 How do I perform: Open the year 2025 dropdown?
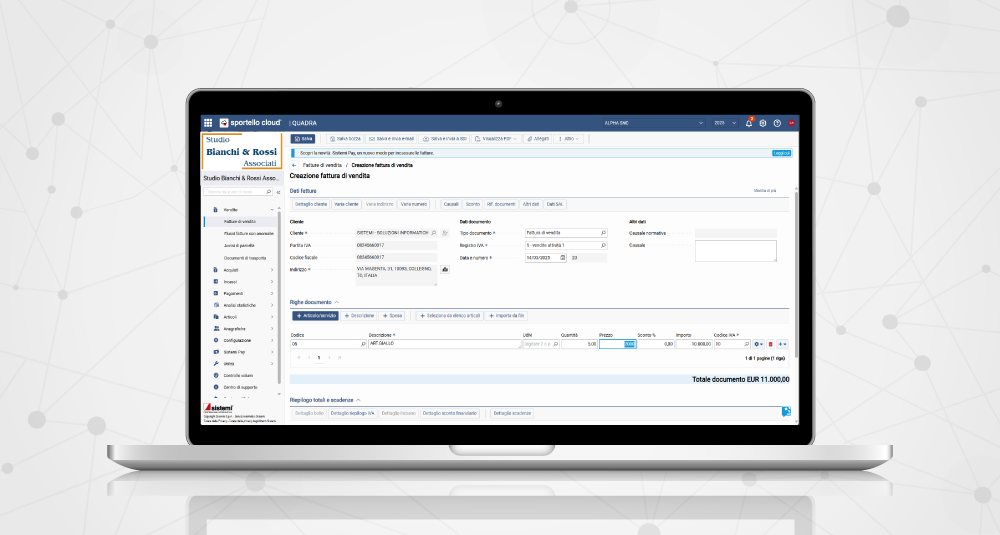pyautogui.click(x=723, y=123)
